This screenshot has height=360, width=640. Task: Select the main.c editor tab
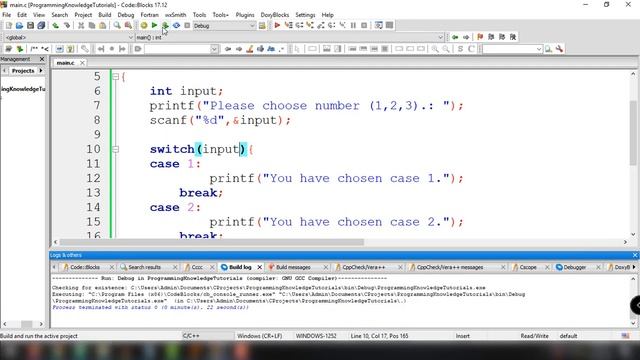[x=65, y=63]
